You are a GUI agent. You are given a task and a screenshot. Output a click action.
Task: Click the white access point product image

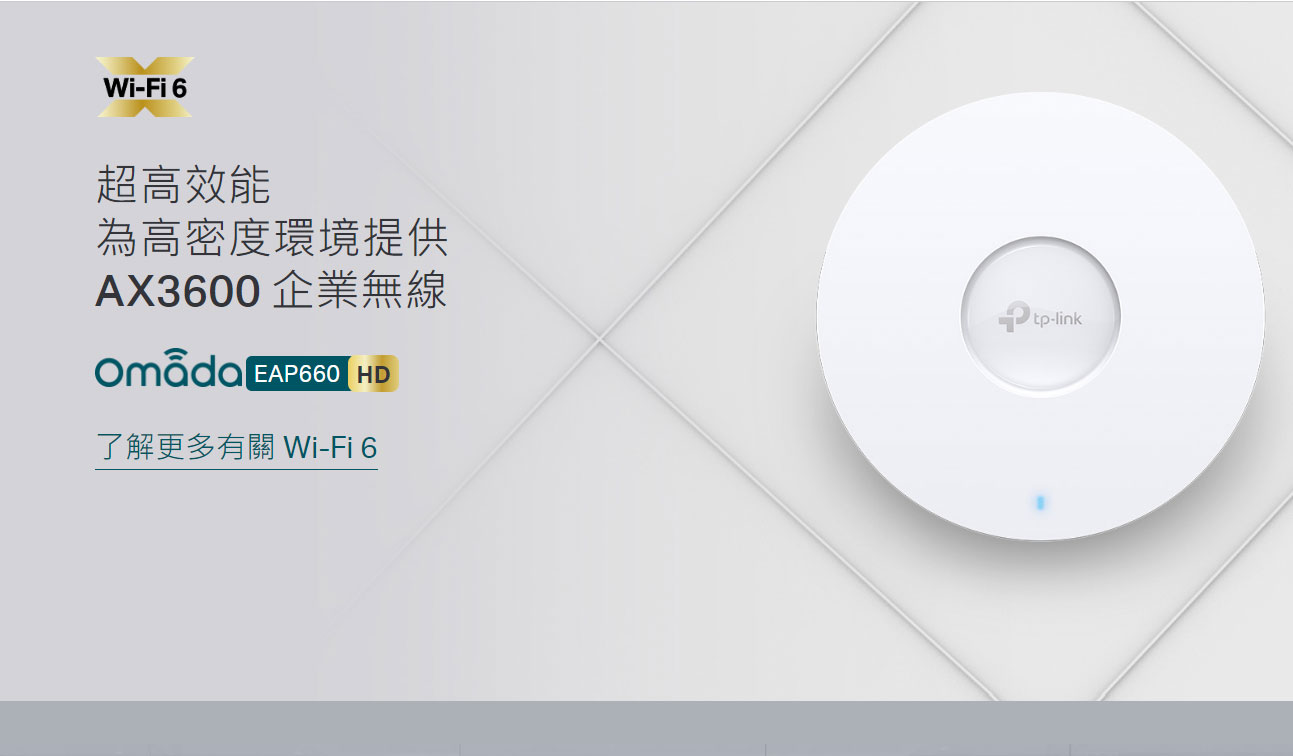(1040, 316)
